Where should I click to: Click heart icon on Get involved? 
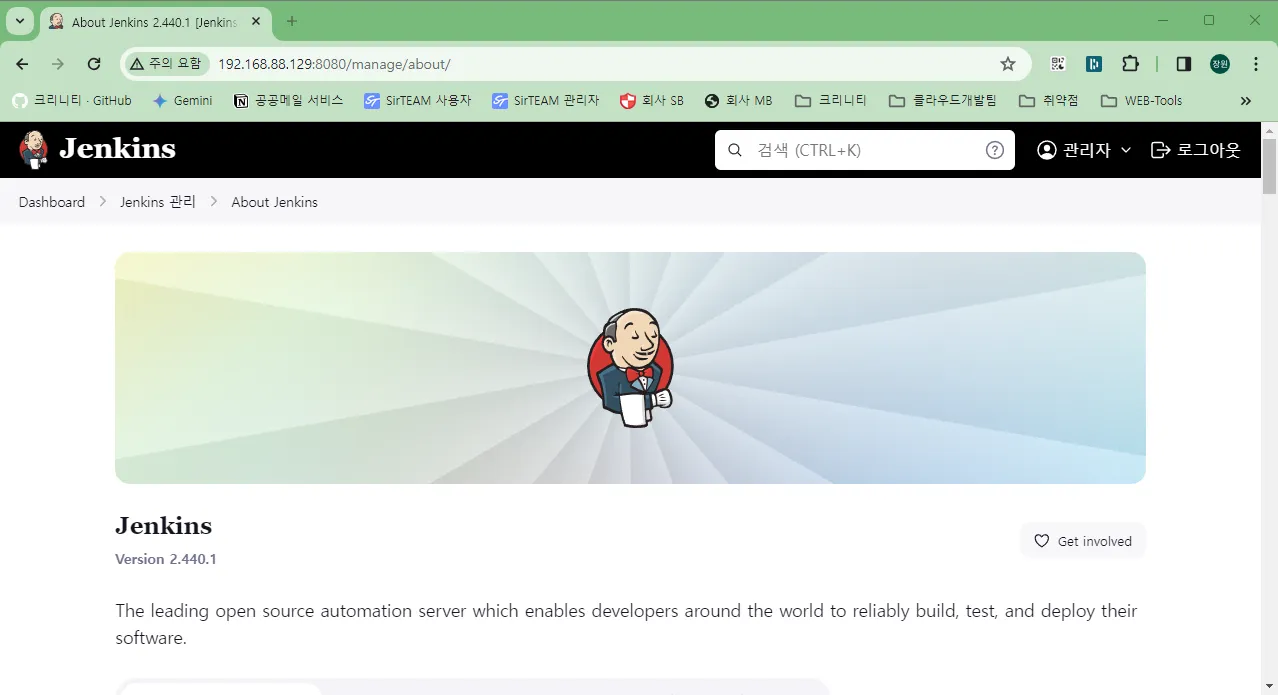pos(1042,541)
